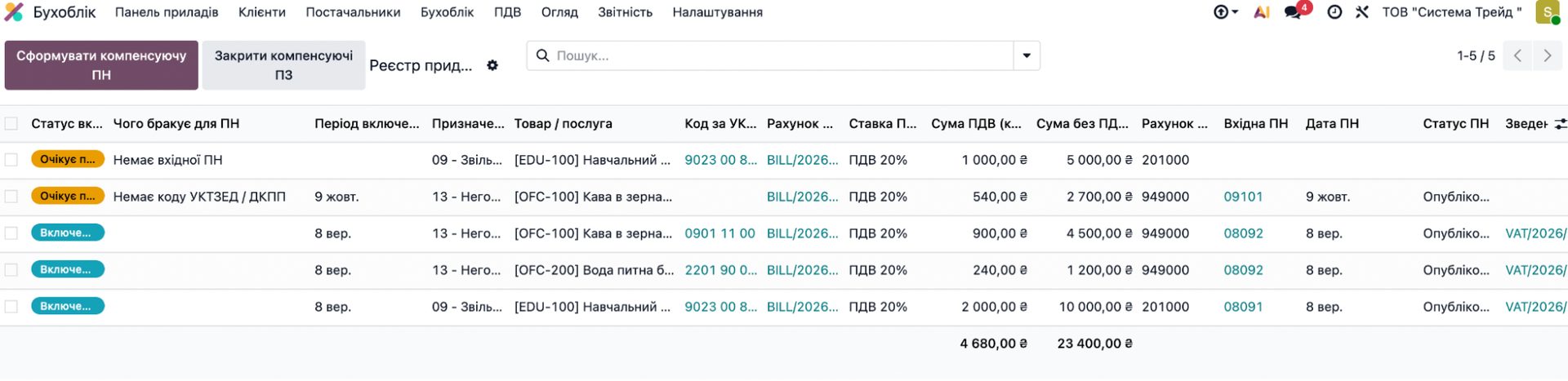
Task: Go to the previous page arrow
Action: [1517, 55]
